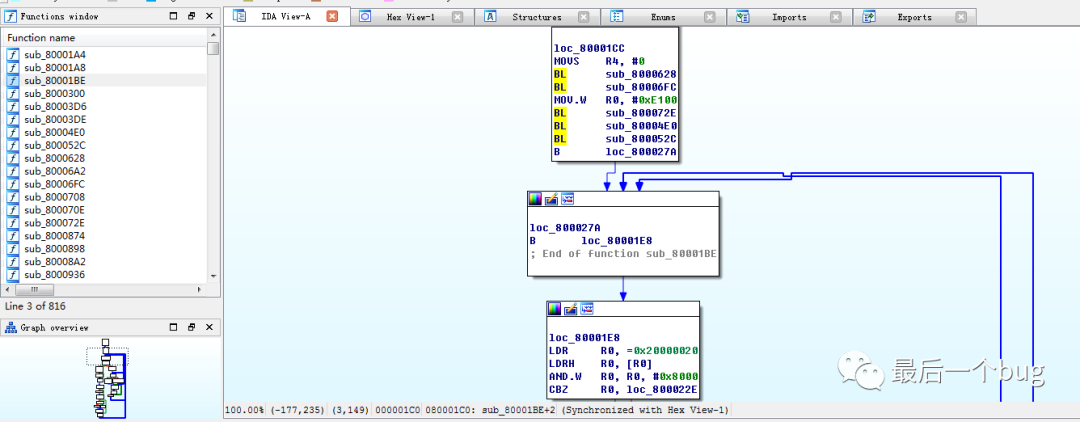Edit comment icon on block loc_80001E8
This screenshot has height=422, width=1080.
570,308
